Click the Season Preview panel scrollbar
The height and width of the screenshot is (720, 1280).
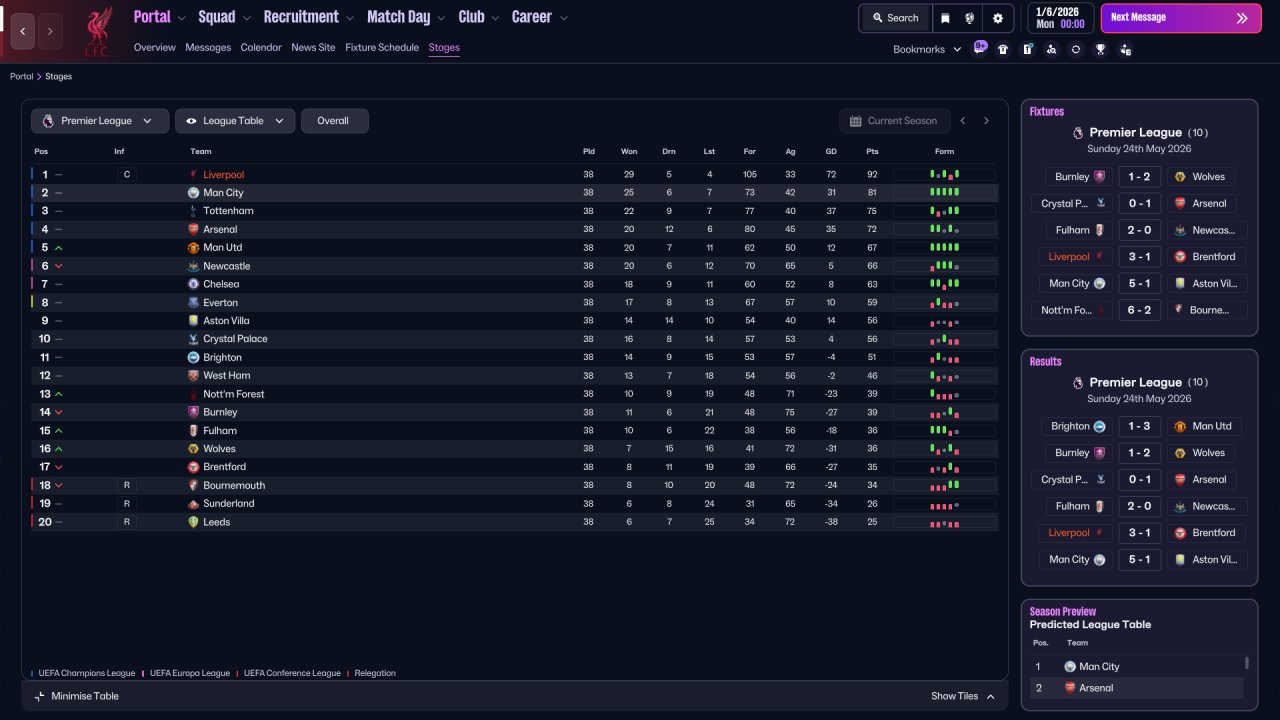click(1246, 663)
